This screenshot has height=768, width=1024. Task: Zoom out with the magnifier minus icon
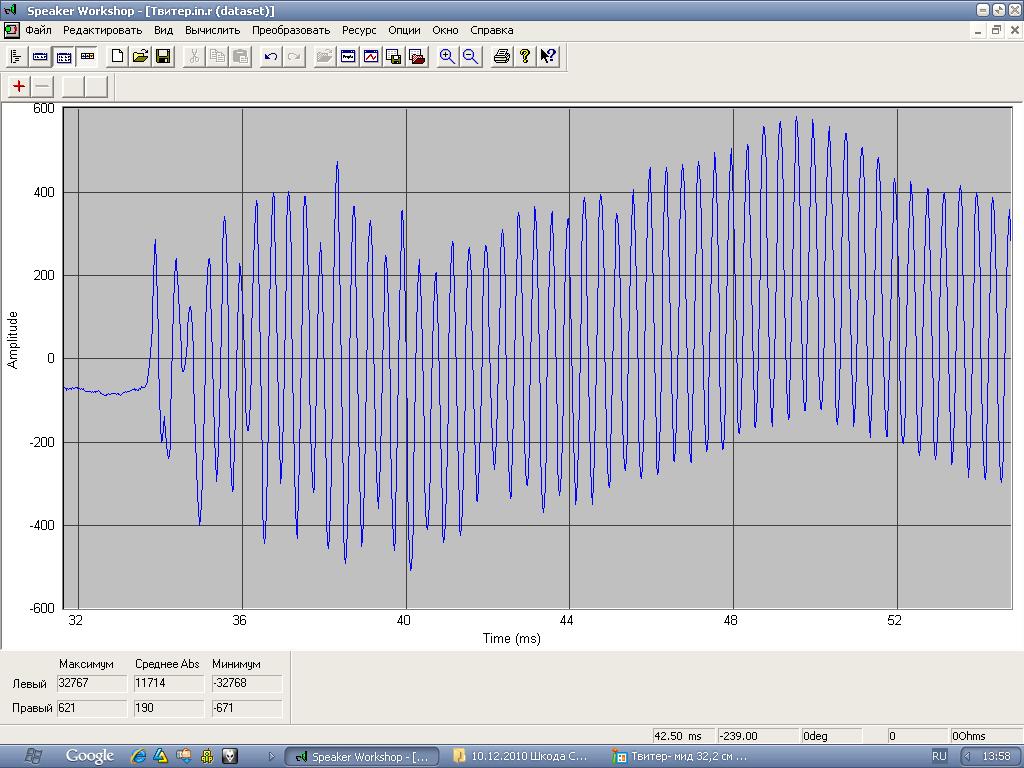pyautogui.click(x=470, y=57)
